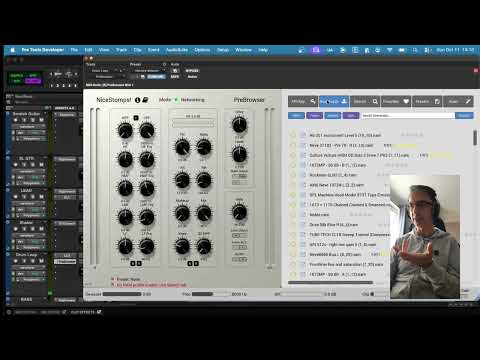Open the Track menu
This screenshot has height=360, width=480.
coord(121,50)
